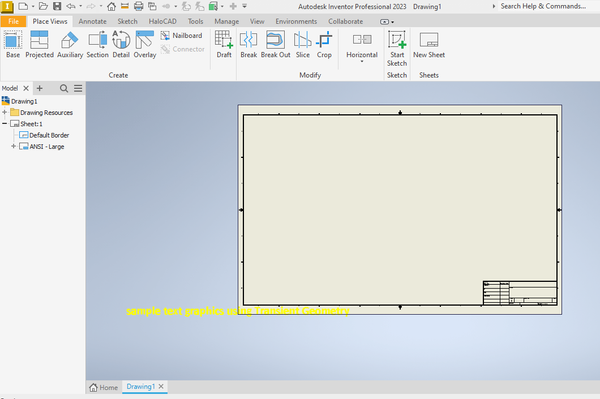Click the Model browser tab label
600x399 pixels.
(10, 88)
